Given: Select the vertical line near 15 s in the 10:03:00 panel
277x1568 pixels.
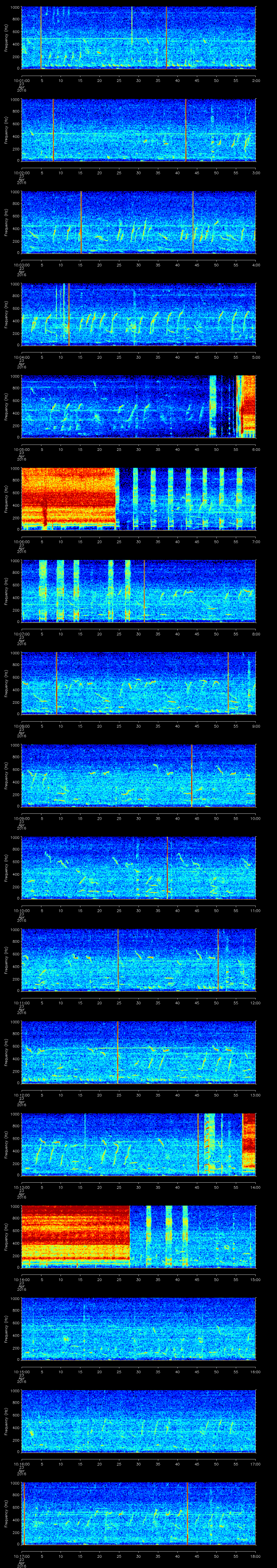Looking at the screenshot, I should [x=81, y=222].
